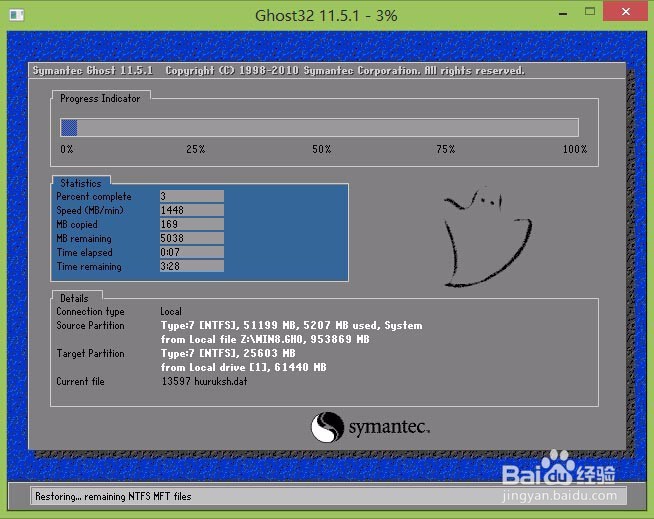Viewport: 654px width, 519px height.
Task: Click the 50% progress marker
Action: click(x=322, y=149)
